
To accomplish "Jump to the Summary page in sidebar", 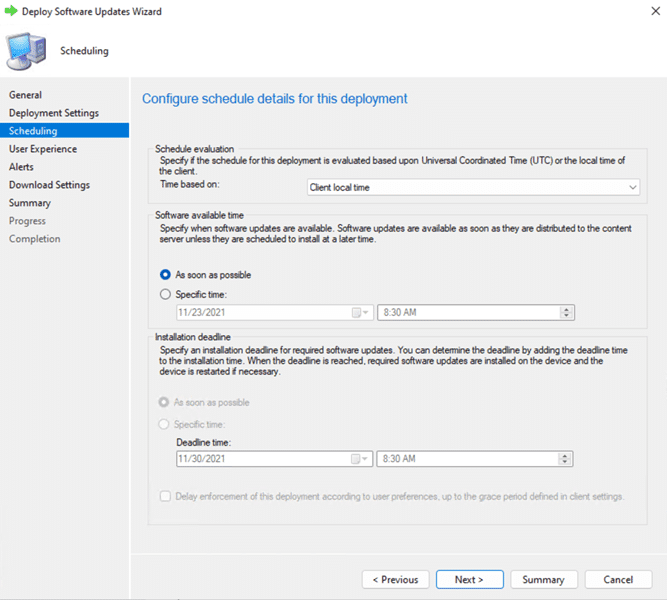I will (x=30, y=203).
